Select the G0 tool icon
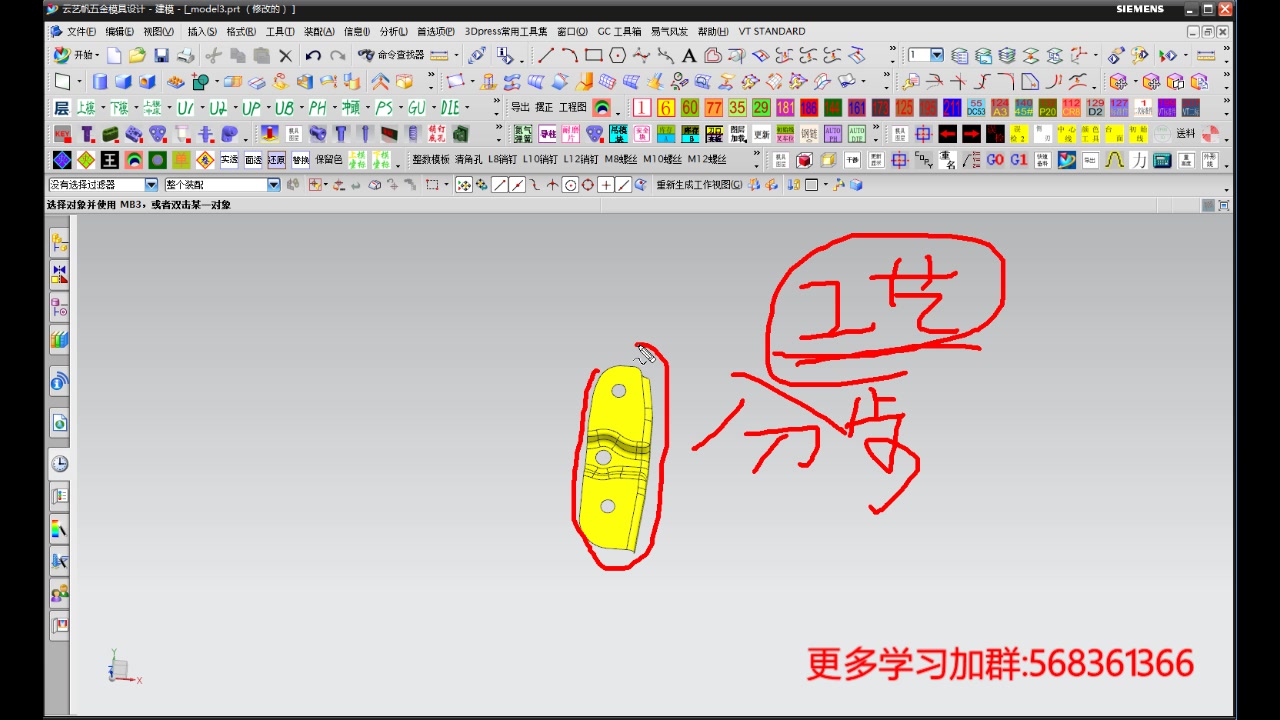This screenshot has width=1280, height=720. click(996, 160)
